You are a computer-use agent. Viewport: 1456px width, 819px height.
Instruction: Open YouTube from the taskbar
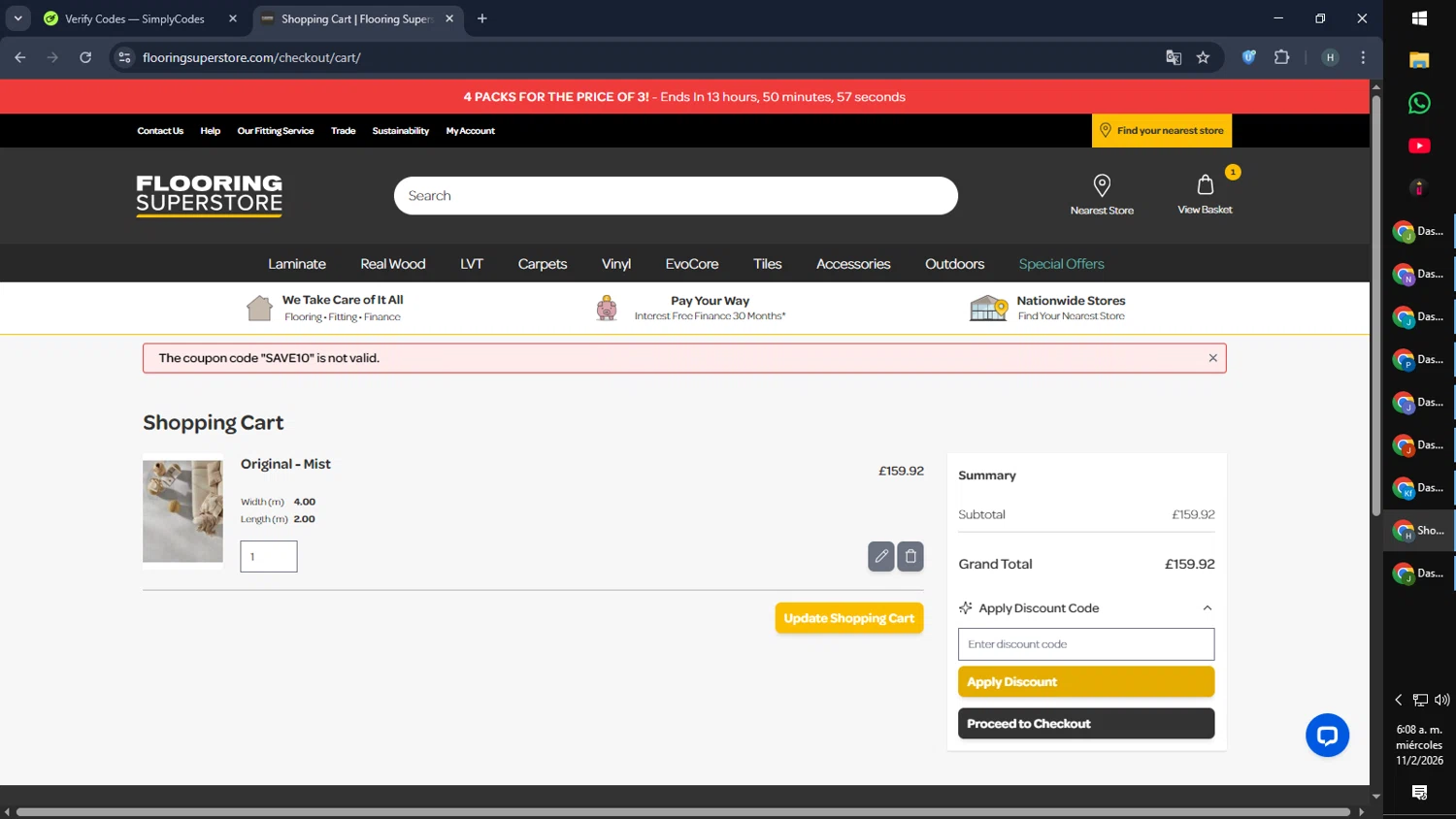[1419, 146]
